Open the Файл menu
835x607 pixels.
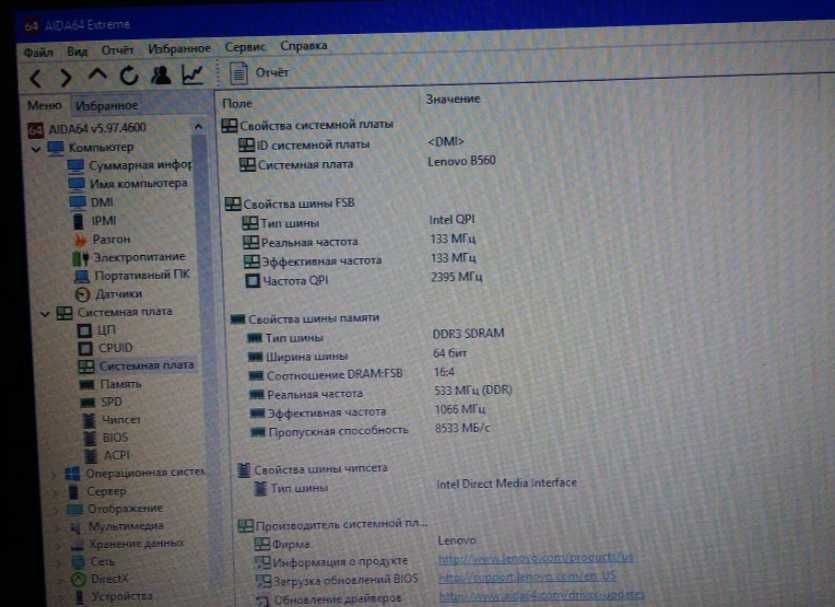(x=38, y=52)
